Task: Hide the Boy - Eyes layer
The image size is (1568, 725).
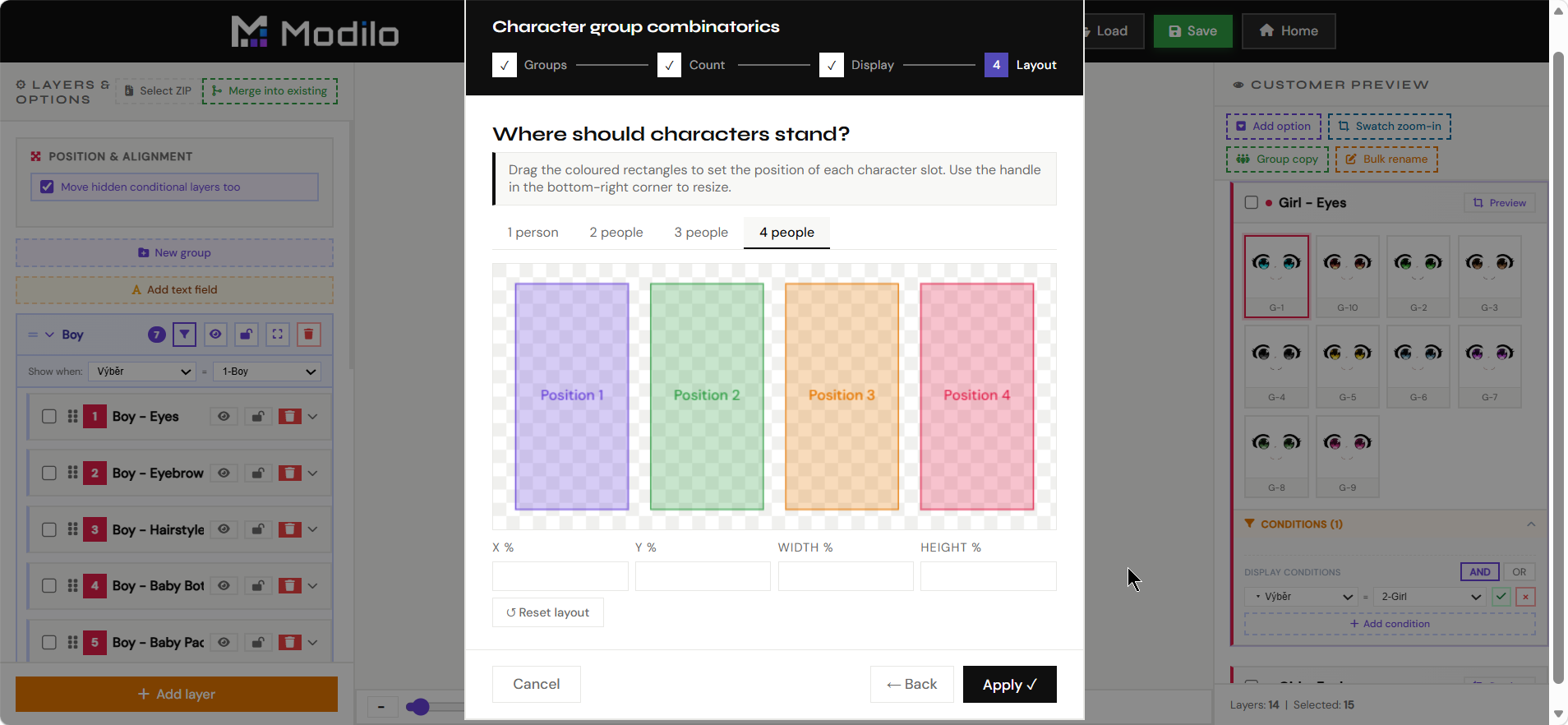Action: 224,417
